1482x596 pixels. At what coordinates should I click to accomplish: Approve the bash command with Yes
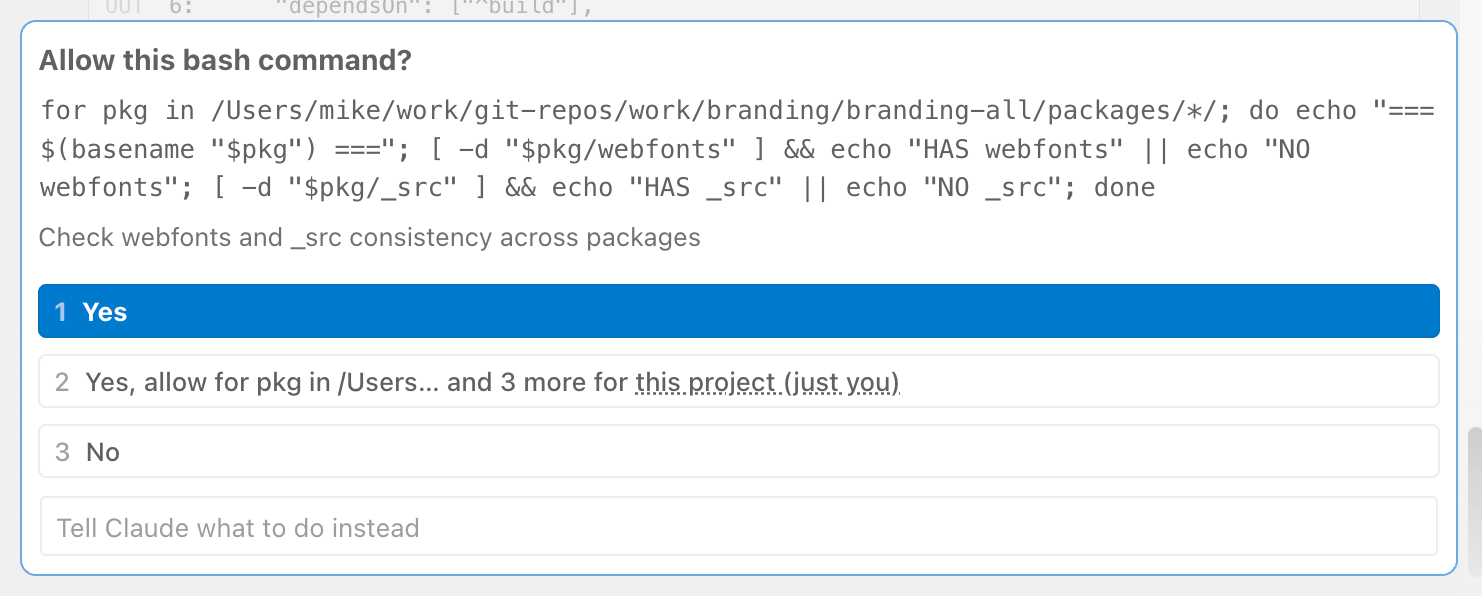click(738, 312)
